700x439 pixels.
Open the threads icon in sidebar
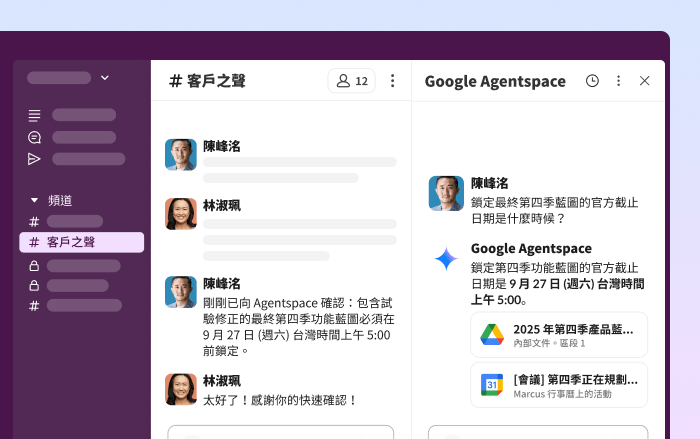tap(35, 115)
